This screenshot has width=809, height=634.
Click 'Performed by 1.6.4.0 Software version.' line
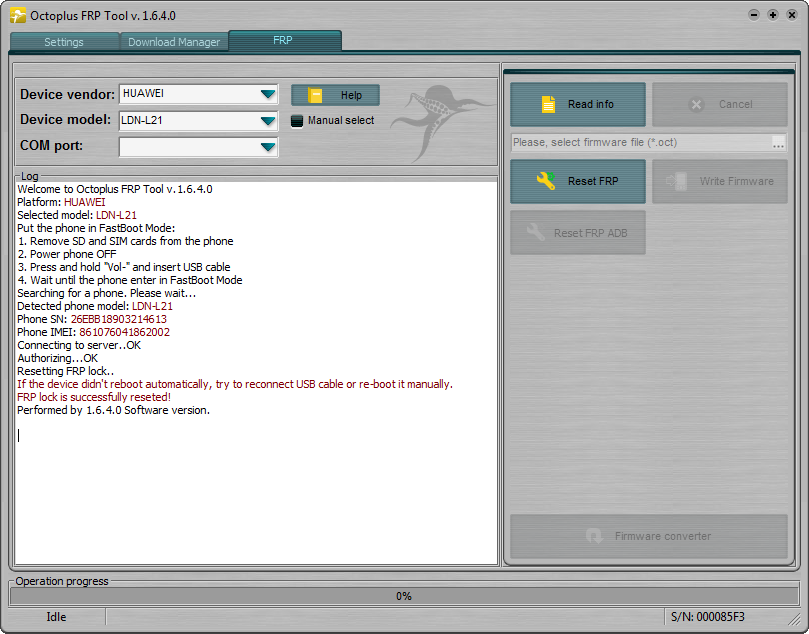pos(114,410)
